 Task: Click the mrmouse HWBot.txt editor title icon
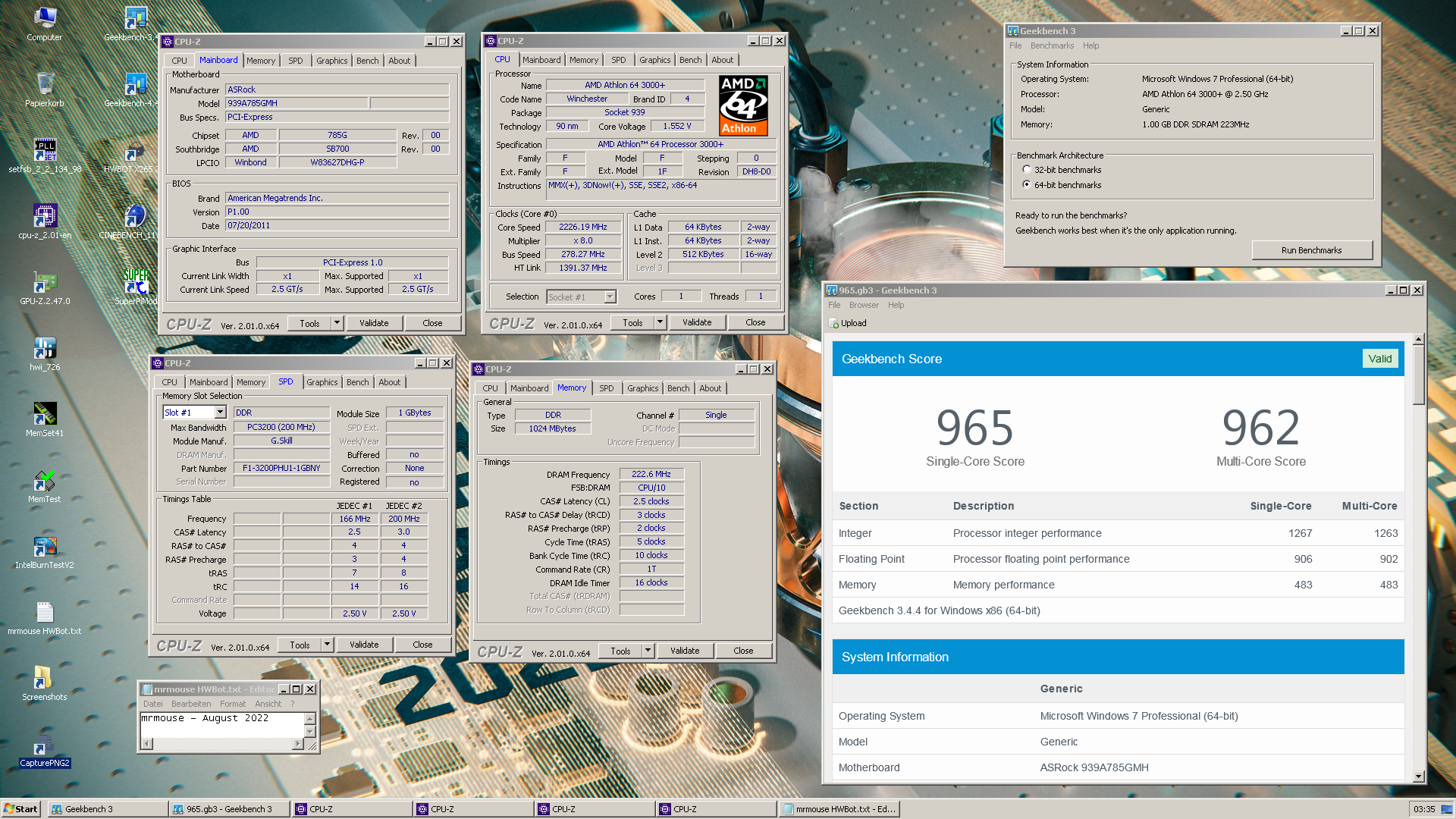click(148, 689)
